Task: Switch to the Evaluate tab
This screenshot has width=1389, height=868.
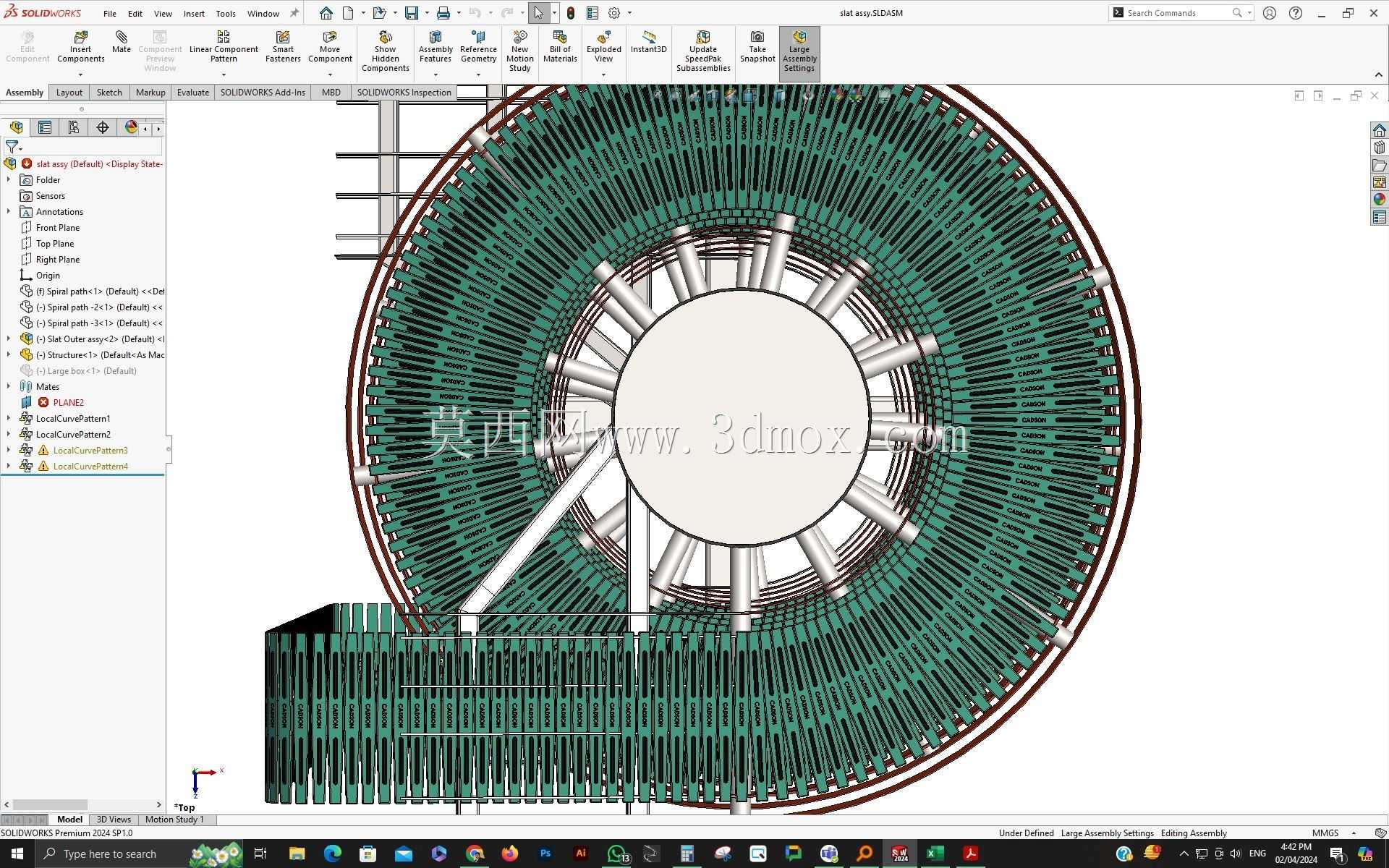Action: tap(192, 92)
